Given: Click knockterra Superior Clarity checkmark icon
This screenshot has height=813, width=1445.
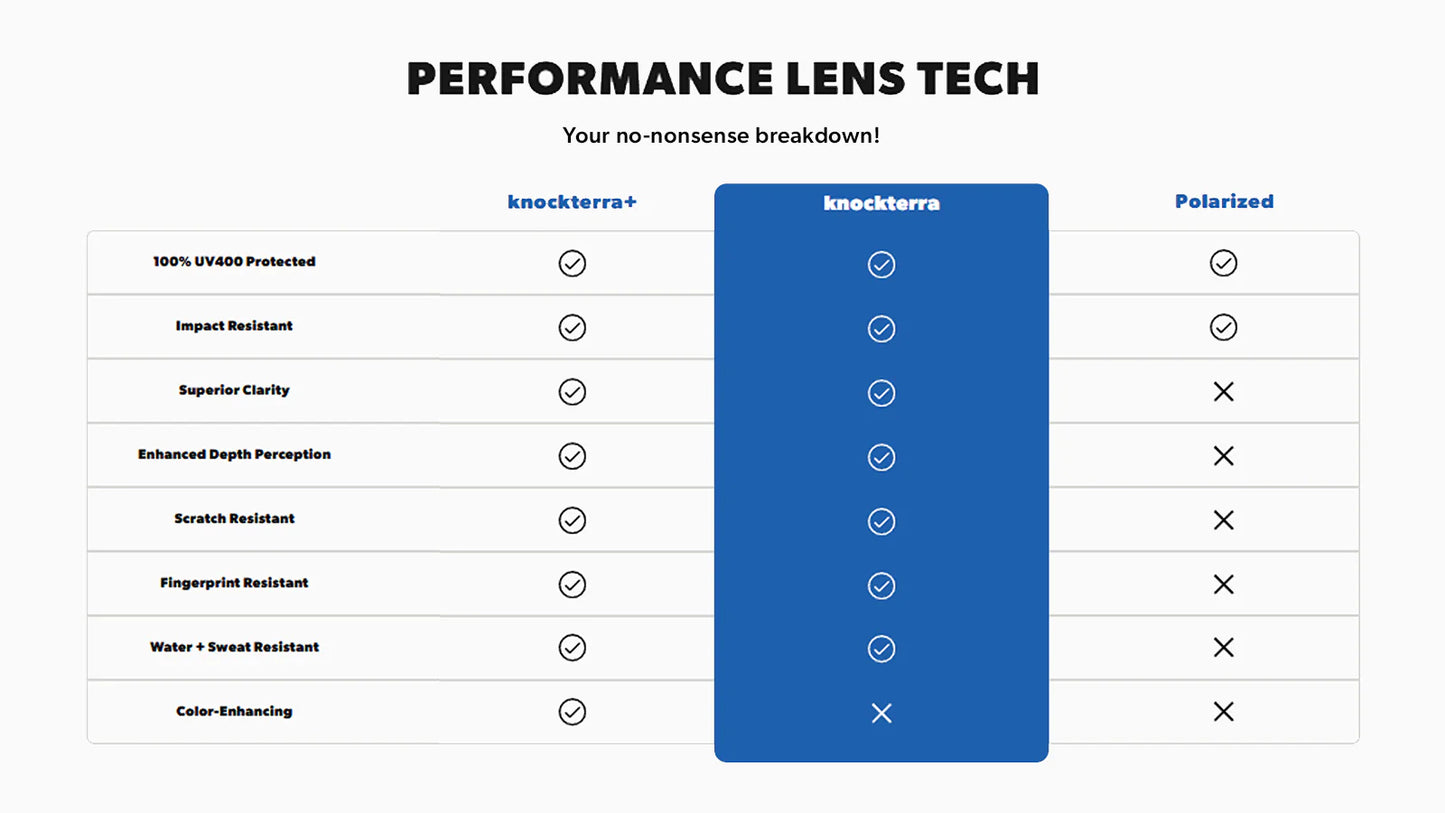Looking at the screenshot, I should [881, 393].
